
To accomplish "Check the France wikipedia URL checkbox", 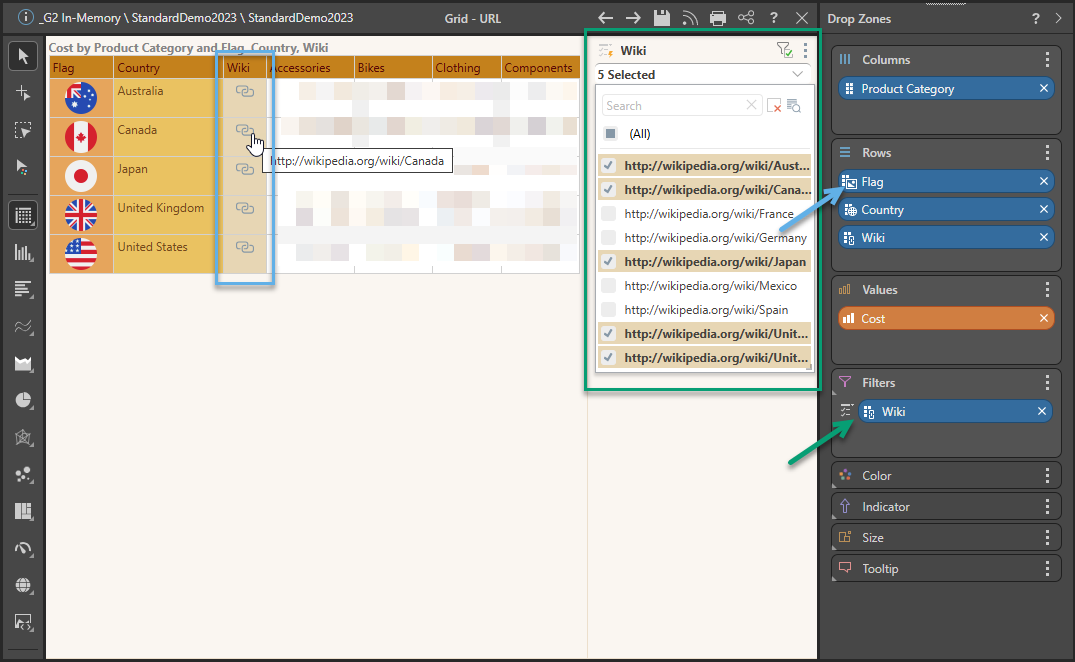I will 608,214.
